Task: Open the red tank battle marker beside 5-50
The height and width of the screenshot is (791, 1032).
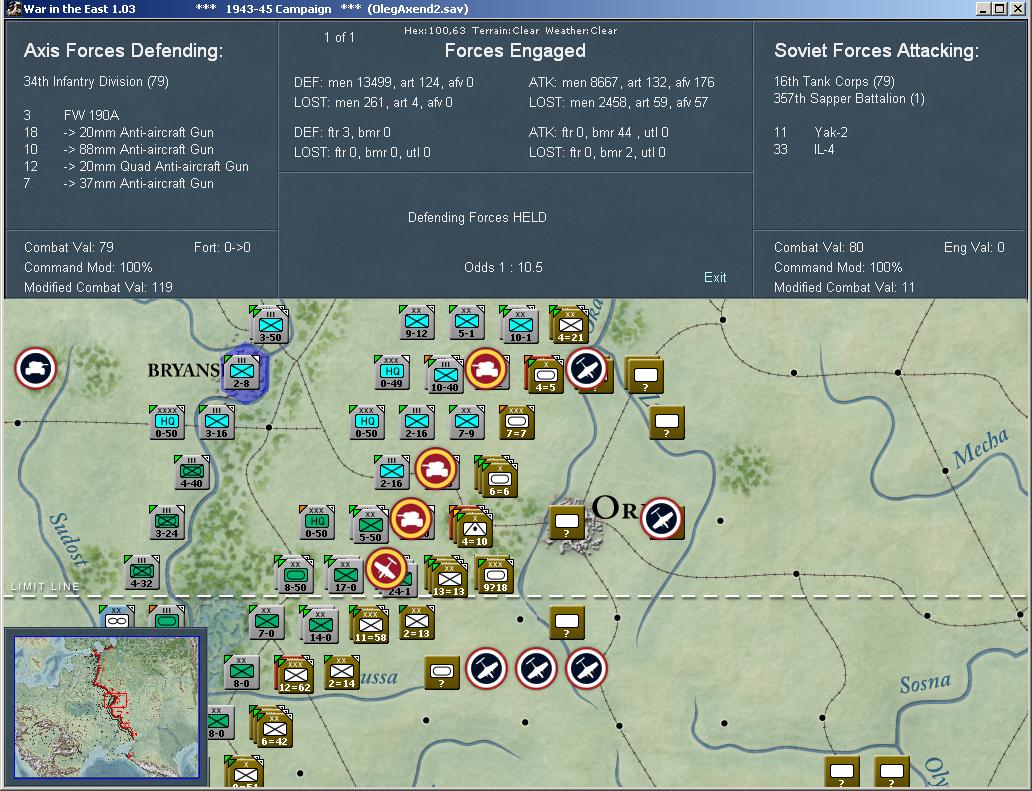Action: tap(411, 519)
